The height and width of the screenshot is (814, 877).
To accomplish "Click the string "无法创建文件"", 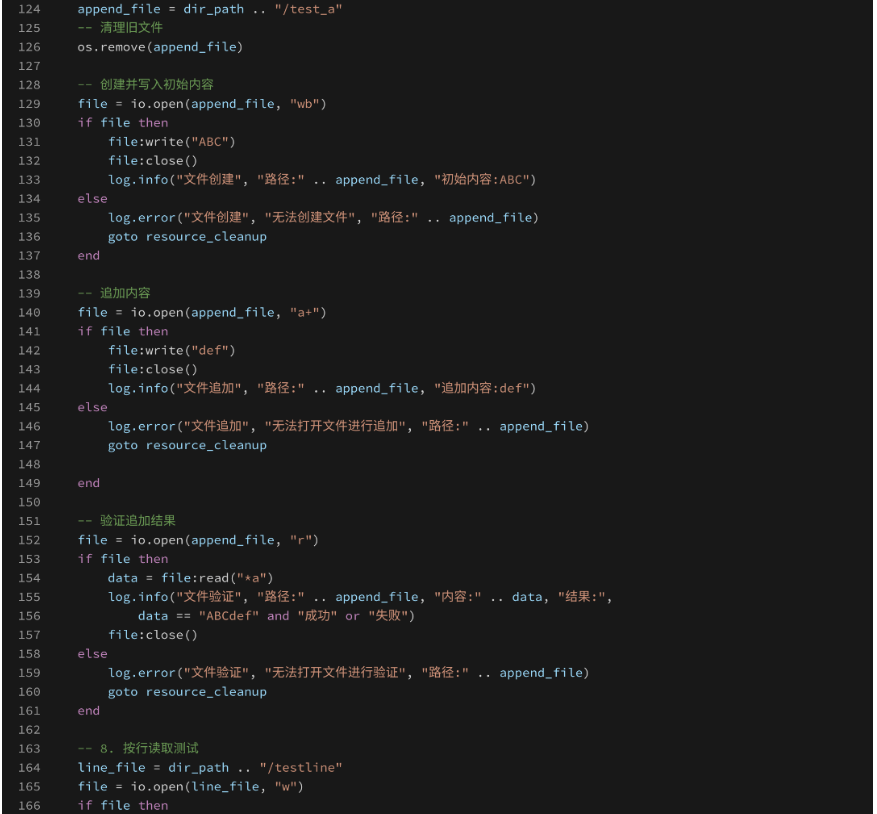I will (310, 218).
